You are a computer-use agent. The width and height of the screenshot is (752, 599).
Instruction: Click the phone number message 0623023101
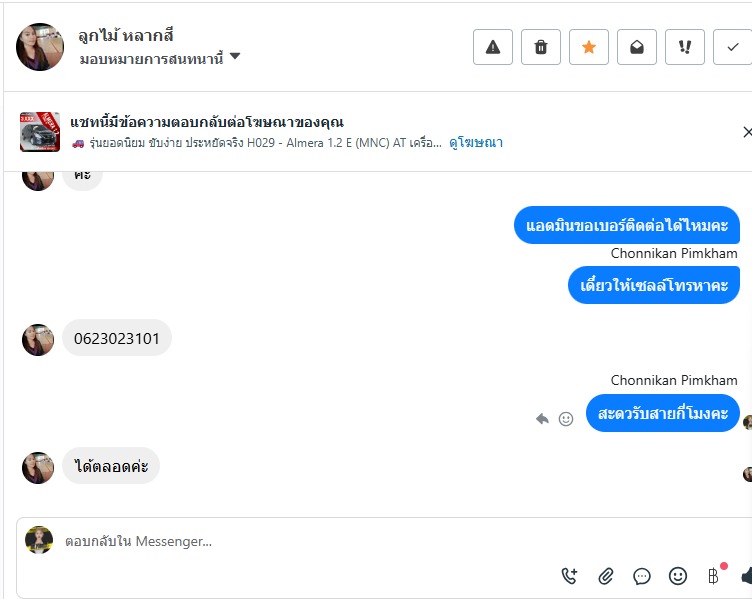click(117, 338)
